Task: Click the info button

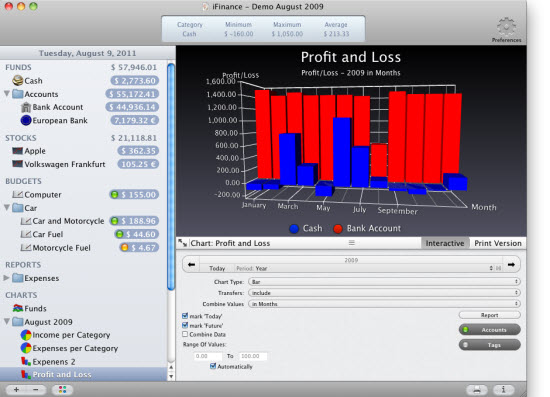Action: click(x=504, y=390)
